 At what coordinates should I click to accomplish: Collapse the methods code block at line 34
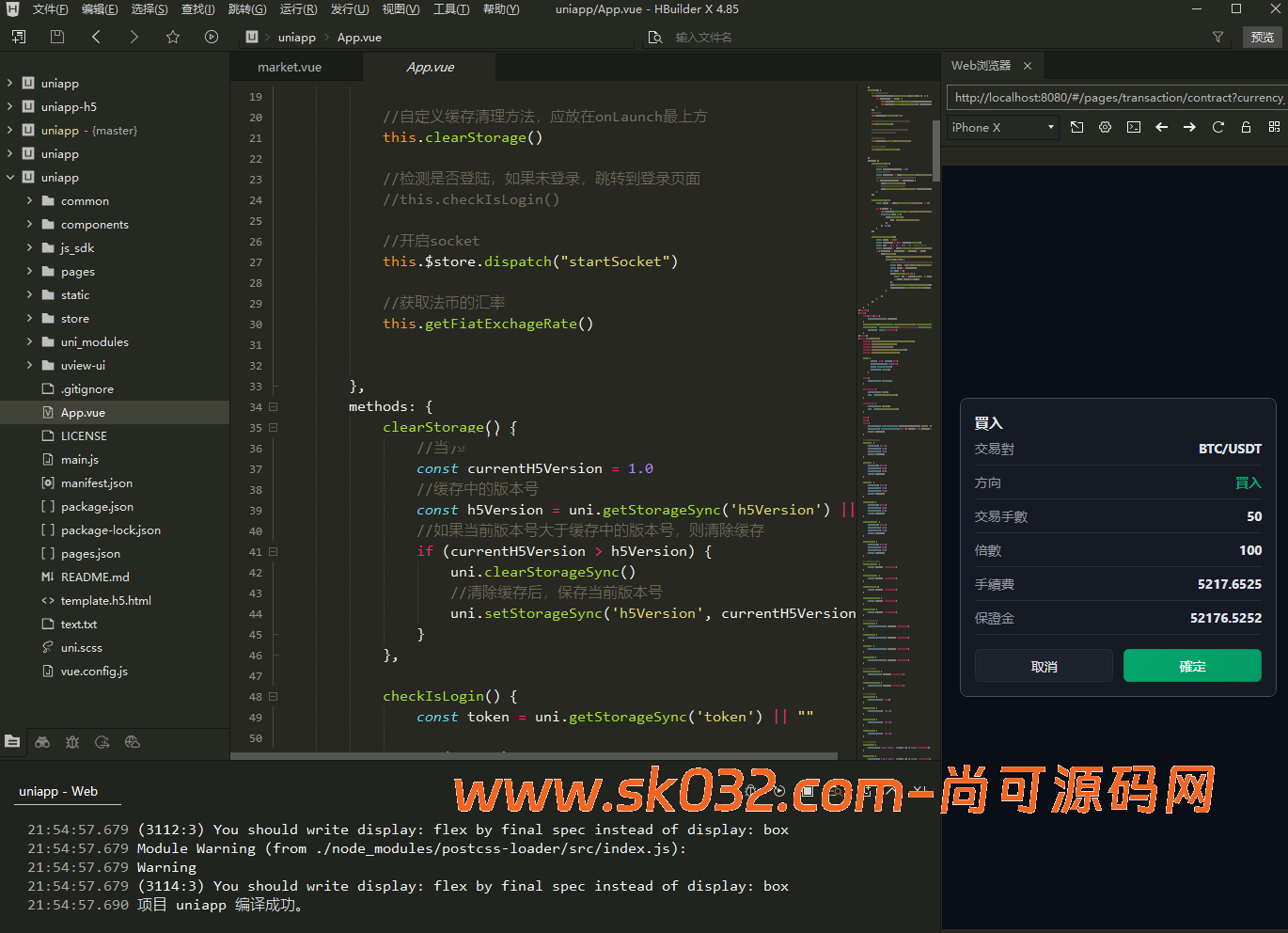point(274,407)
